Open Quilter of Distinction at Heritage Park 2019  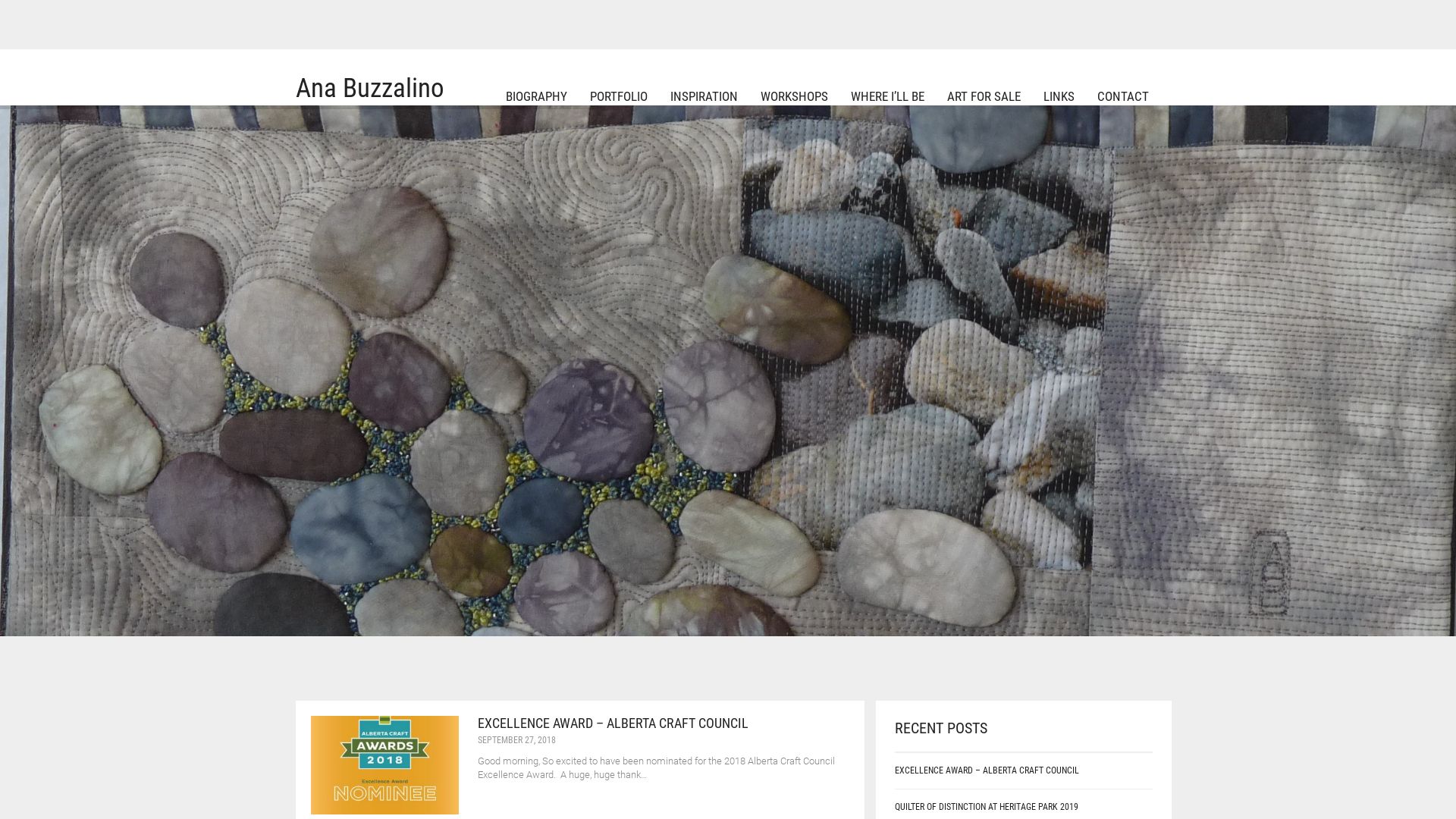point(985,807)
